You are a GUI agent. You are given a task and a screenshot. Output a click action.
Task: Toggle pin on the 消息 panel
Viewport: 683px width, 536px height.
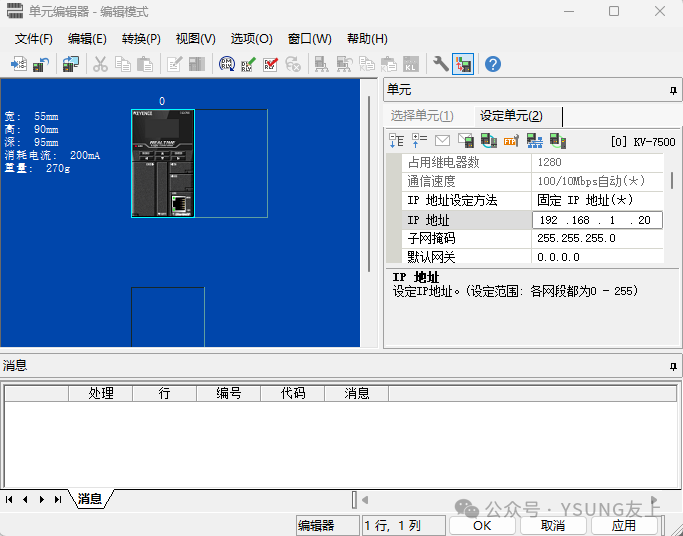672,366
